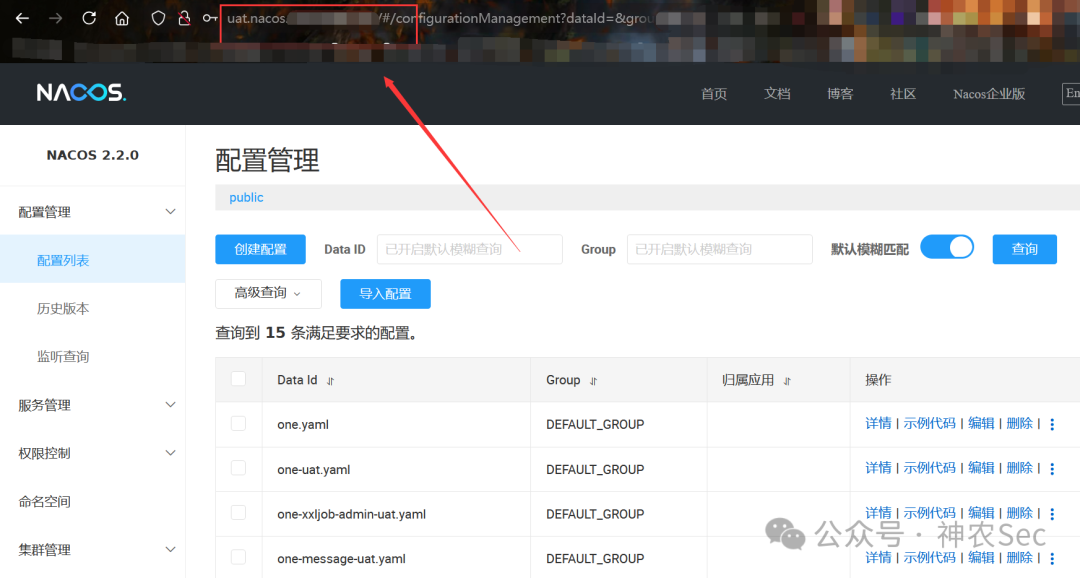The image size is (1080, 578).
Task: Open 博客 in top navigation
Action: click(x=840, y=94)
